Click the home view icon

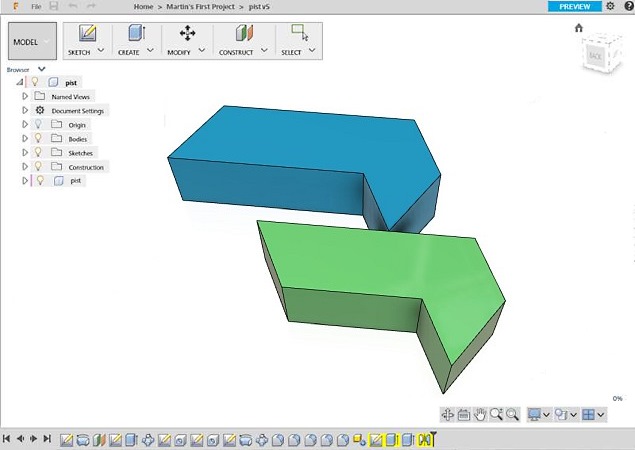(x=578, y=28)
